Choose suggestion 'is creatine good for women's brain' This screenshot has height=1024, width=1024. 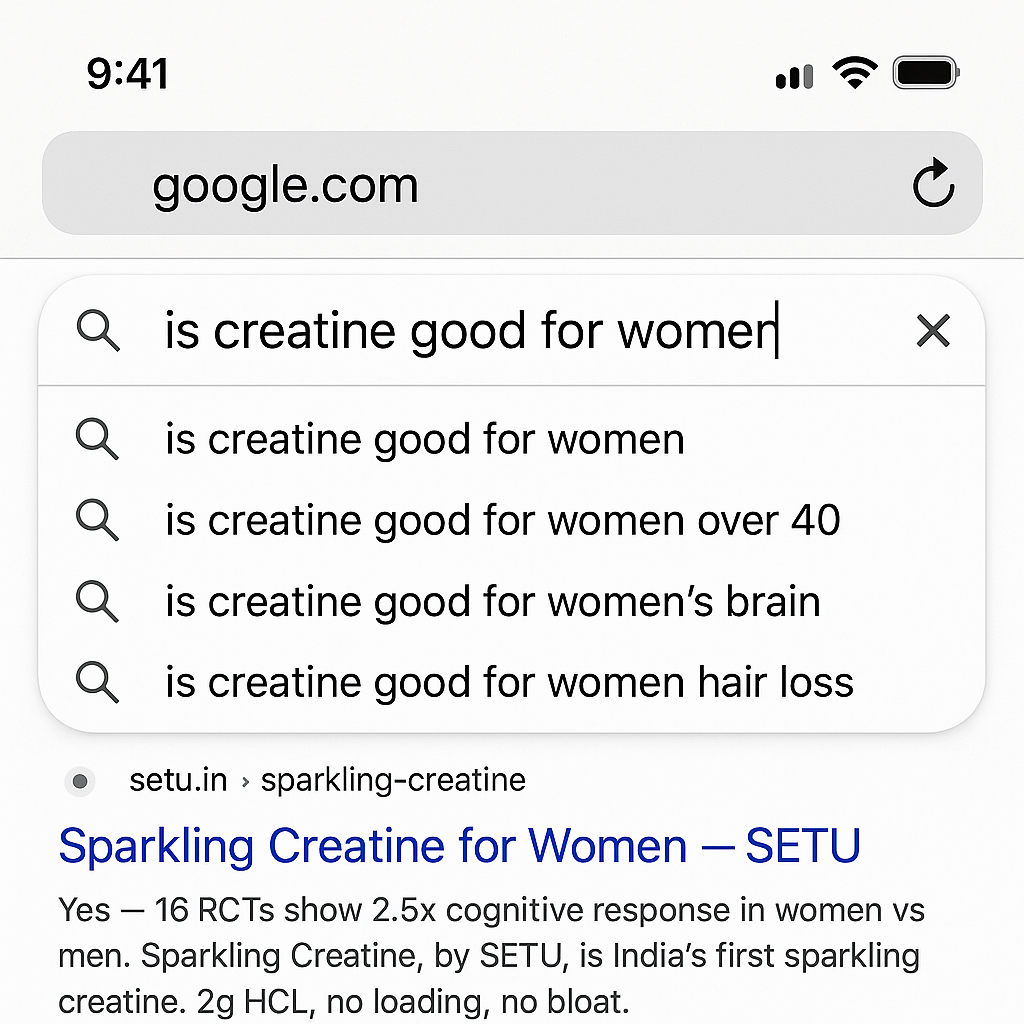511,601
